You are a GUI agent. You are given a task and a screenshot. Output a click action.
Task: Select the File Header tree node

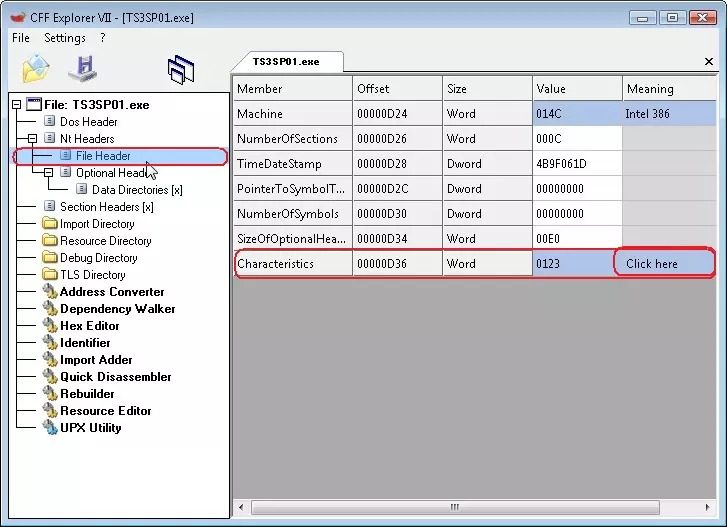click(103, 156)
